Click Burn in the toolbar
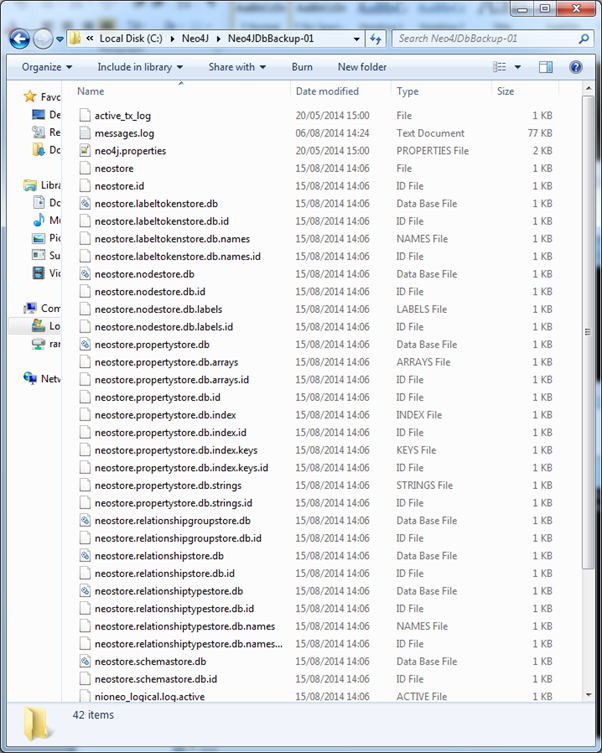The width and height of the screenshot is (602, 753). (302, 67)
